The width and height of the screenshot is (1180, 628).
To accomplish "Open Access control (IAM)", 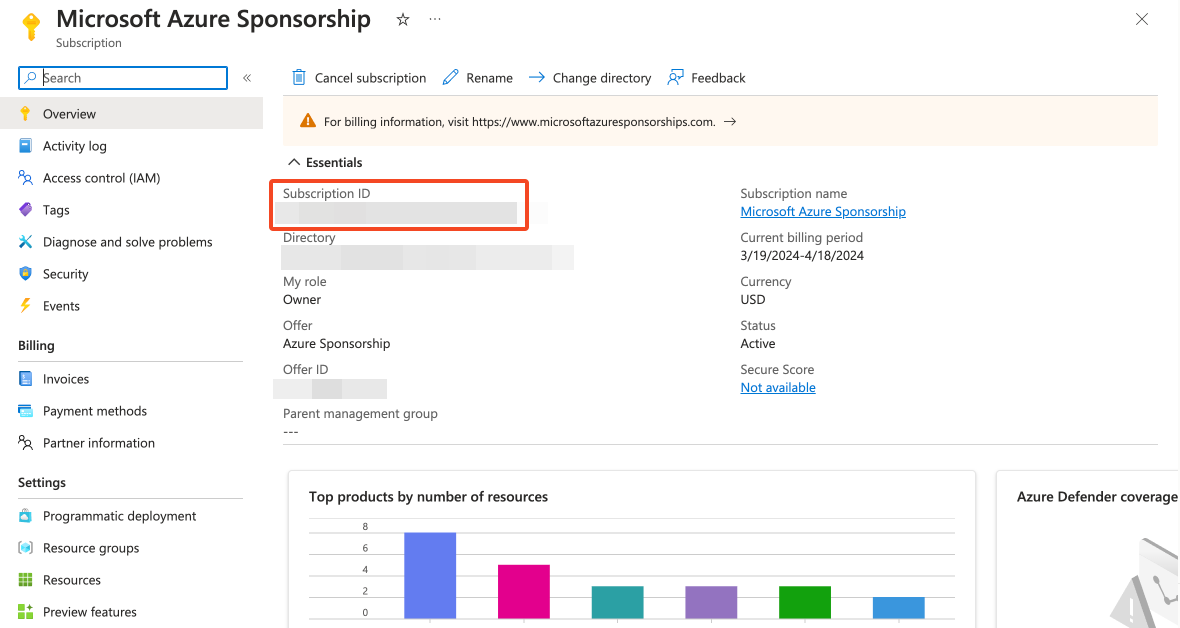I will coord(102,178).
